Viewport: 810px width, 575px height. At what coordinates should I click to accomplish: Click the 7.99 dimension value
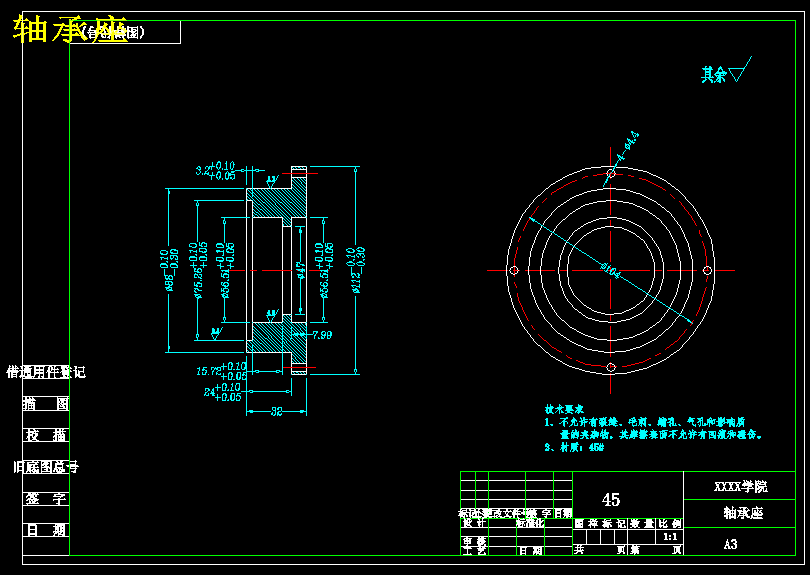point(322,335)
